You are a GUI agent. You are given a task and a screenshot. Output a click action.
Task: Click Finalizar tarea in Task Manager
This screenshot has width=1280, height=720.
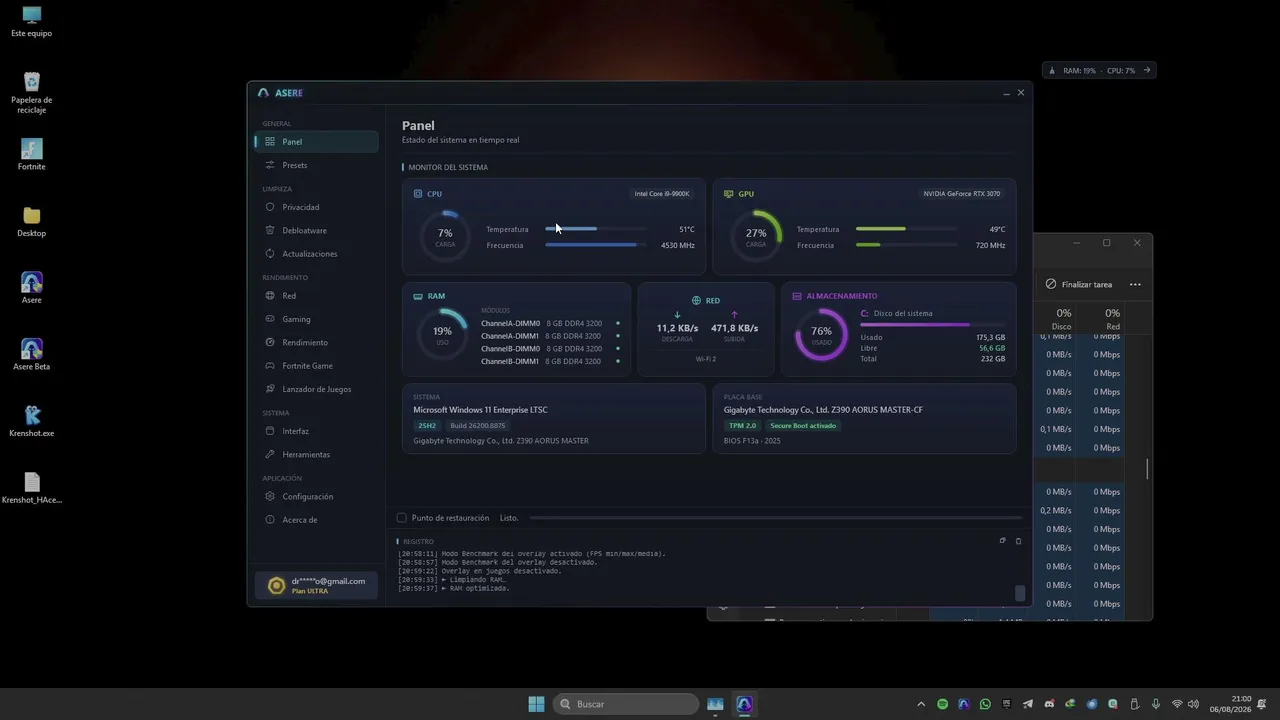(1079, 284)
